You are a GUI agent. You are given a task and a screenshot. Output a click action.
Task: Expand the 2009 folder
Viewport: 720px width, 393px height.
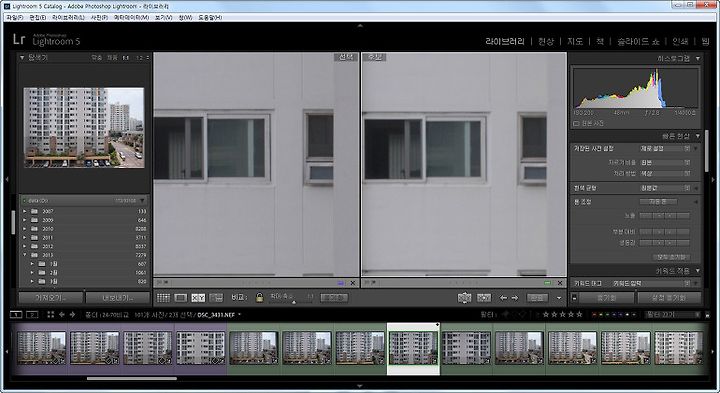pos(25,220)
